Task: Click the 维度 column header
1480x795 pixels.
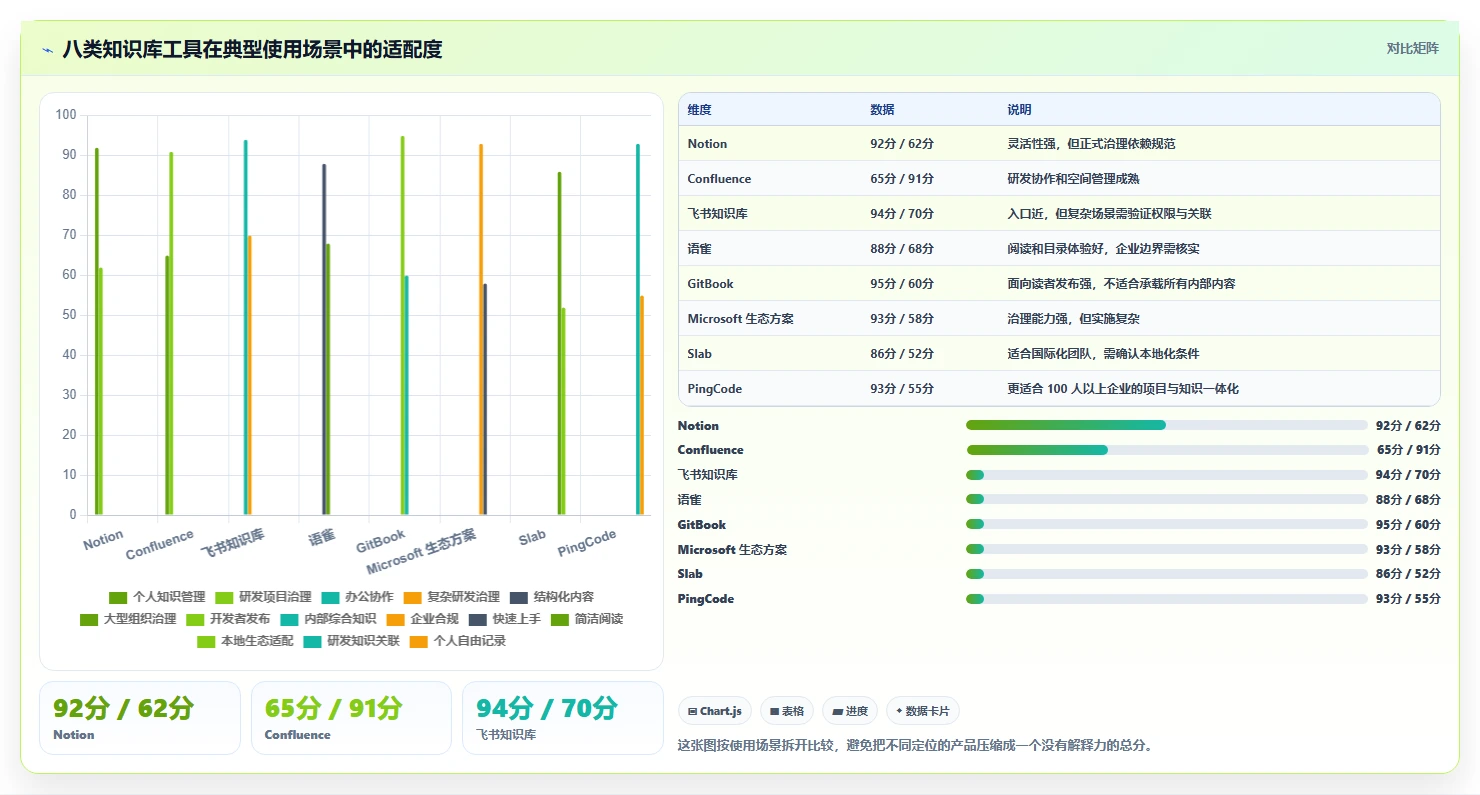Action: (x=700, y=109)
